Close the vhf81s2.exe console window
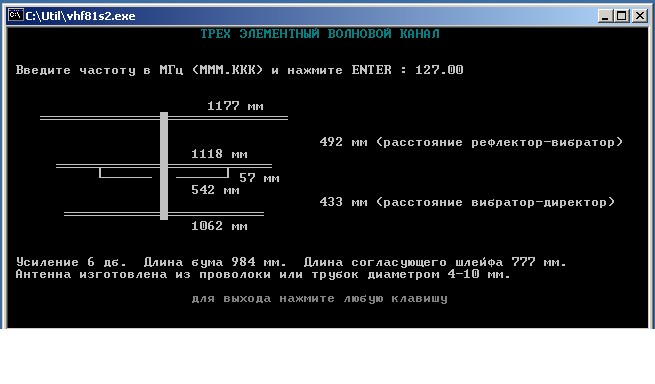Screen dimensions: 655x384 pos(640,16)
